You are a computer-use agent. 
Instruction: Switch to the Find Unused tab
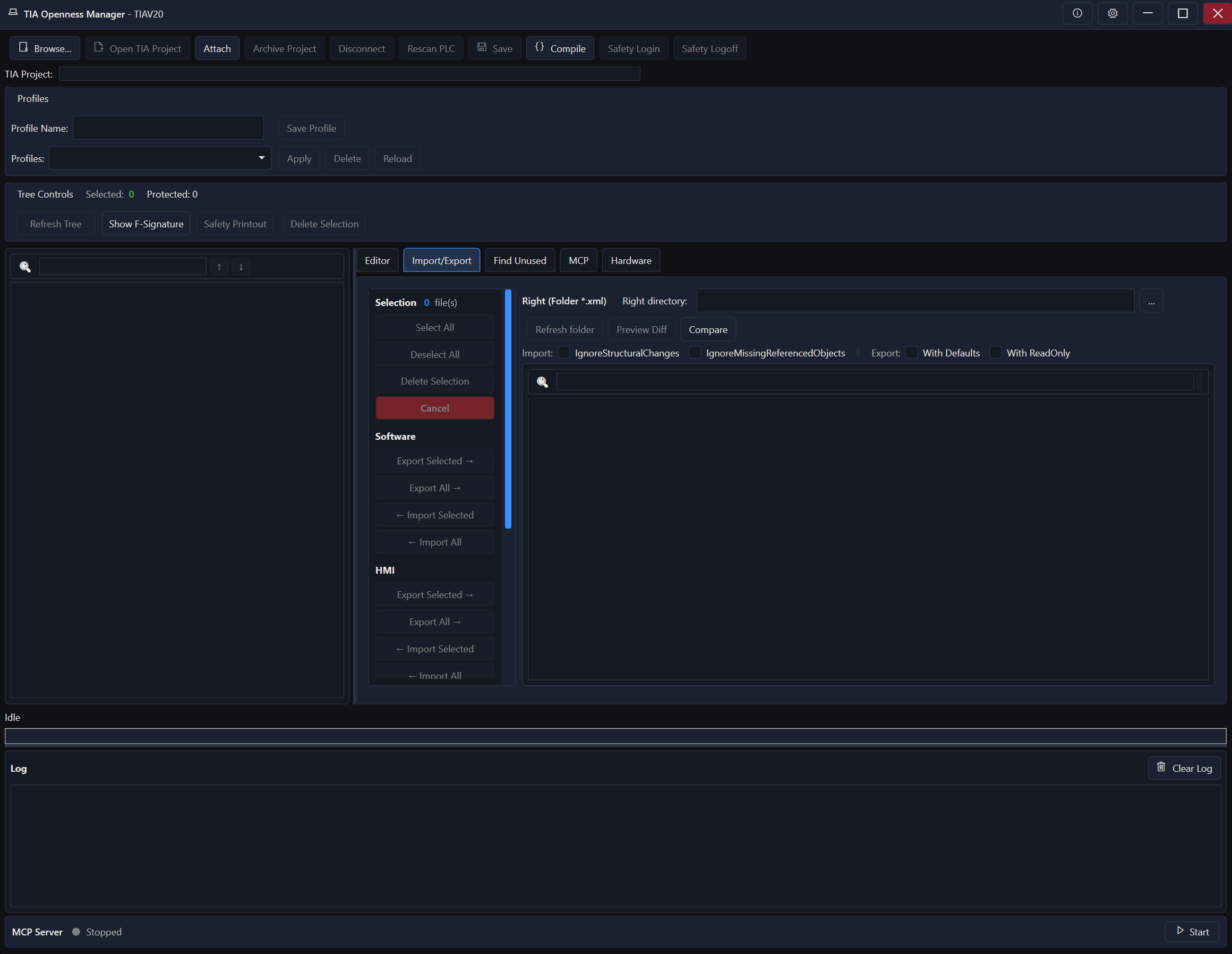[x=519, y=260]
